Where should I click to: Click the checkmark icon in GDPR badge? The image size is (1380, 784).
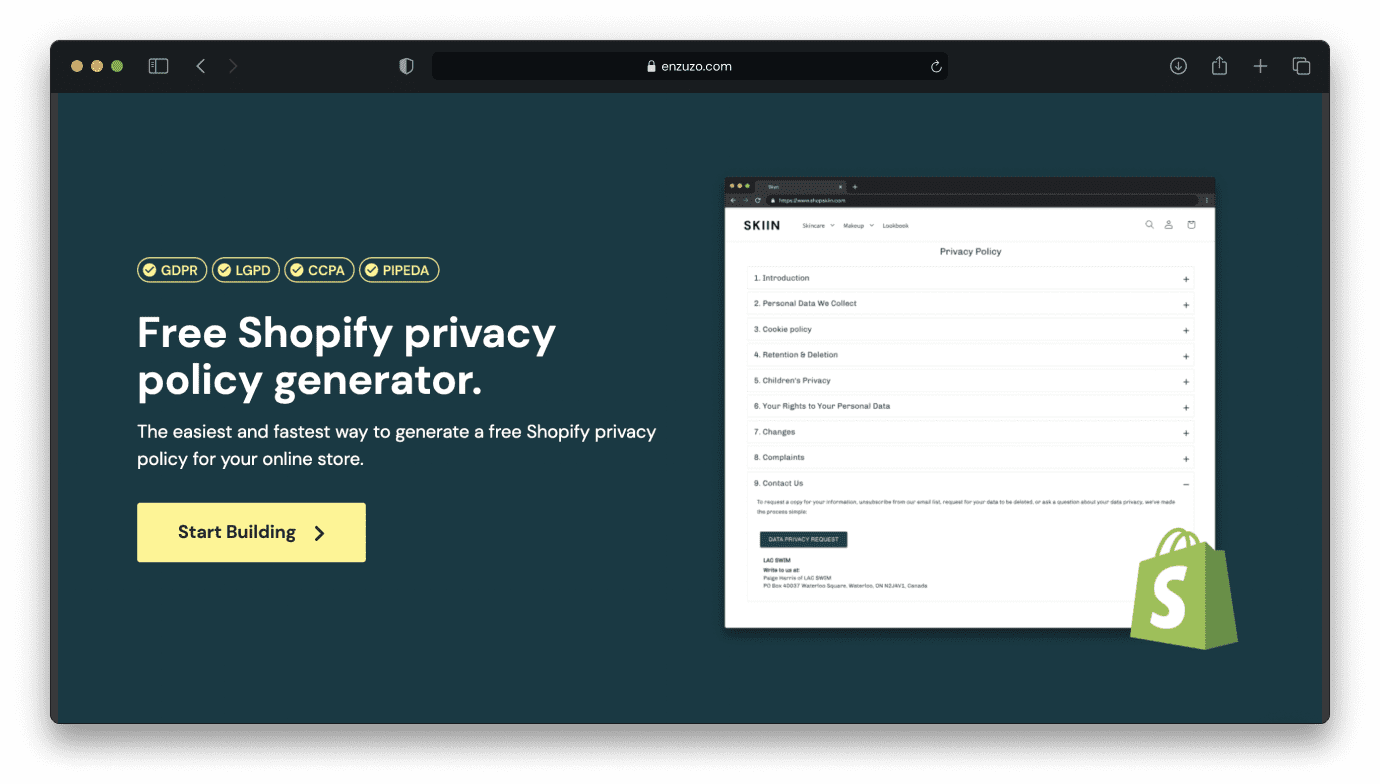150,270
